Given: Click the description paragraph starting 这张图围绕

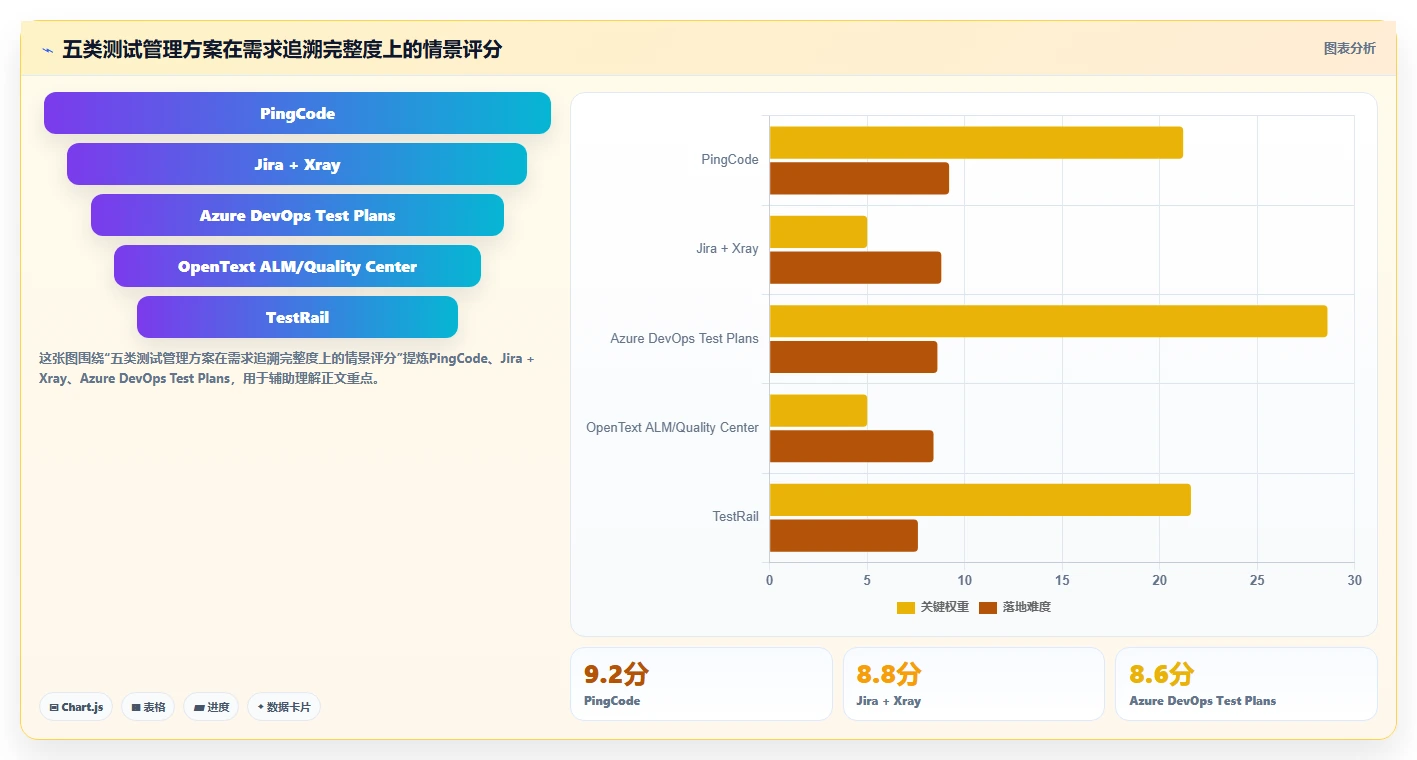Looking at the screenshot, I should [287, 368].
